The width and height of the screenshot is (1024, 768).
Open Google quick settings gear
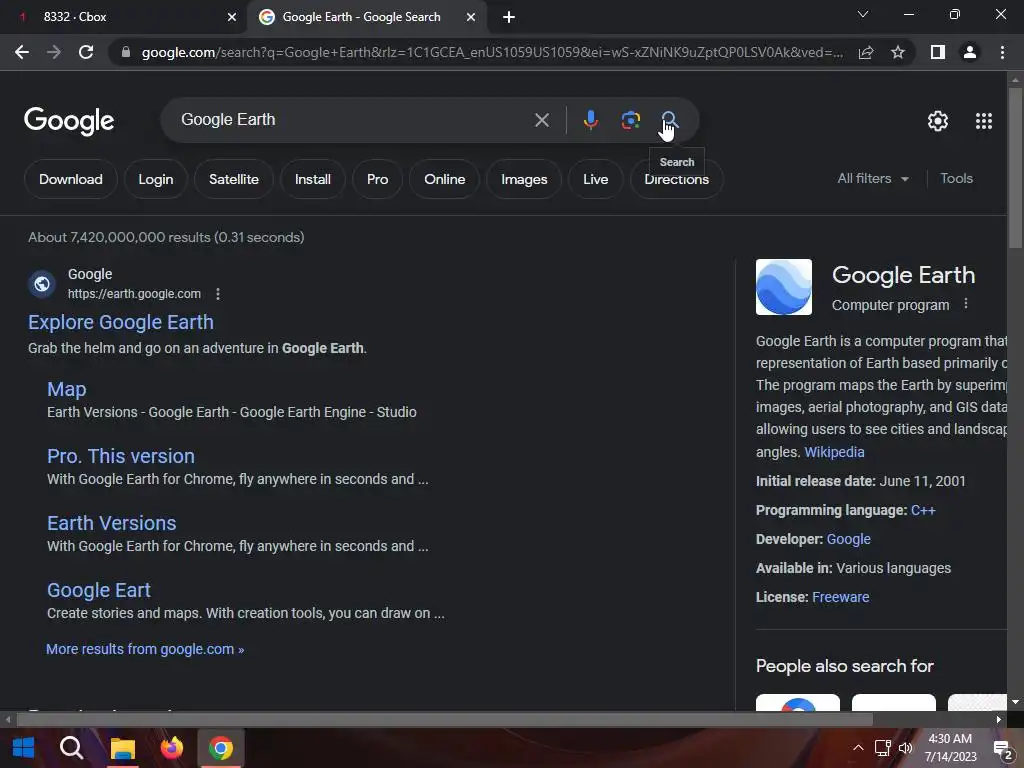pos(938,121)
